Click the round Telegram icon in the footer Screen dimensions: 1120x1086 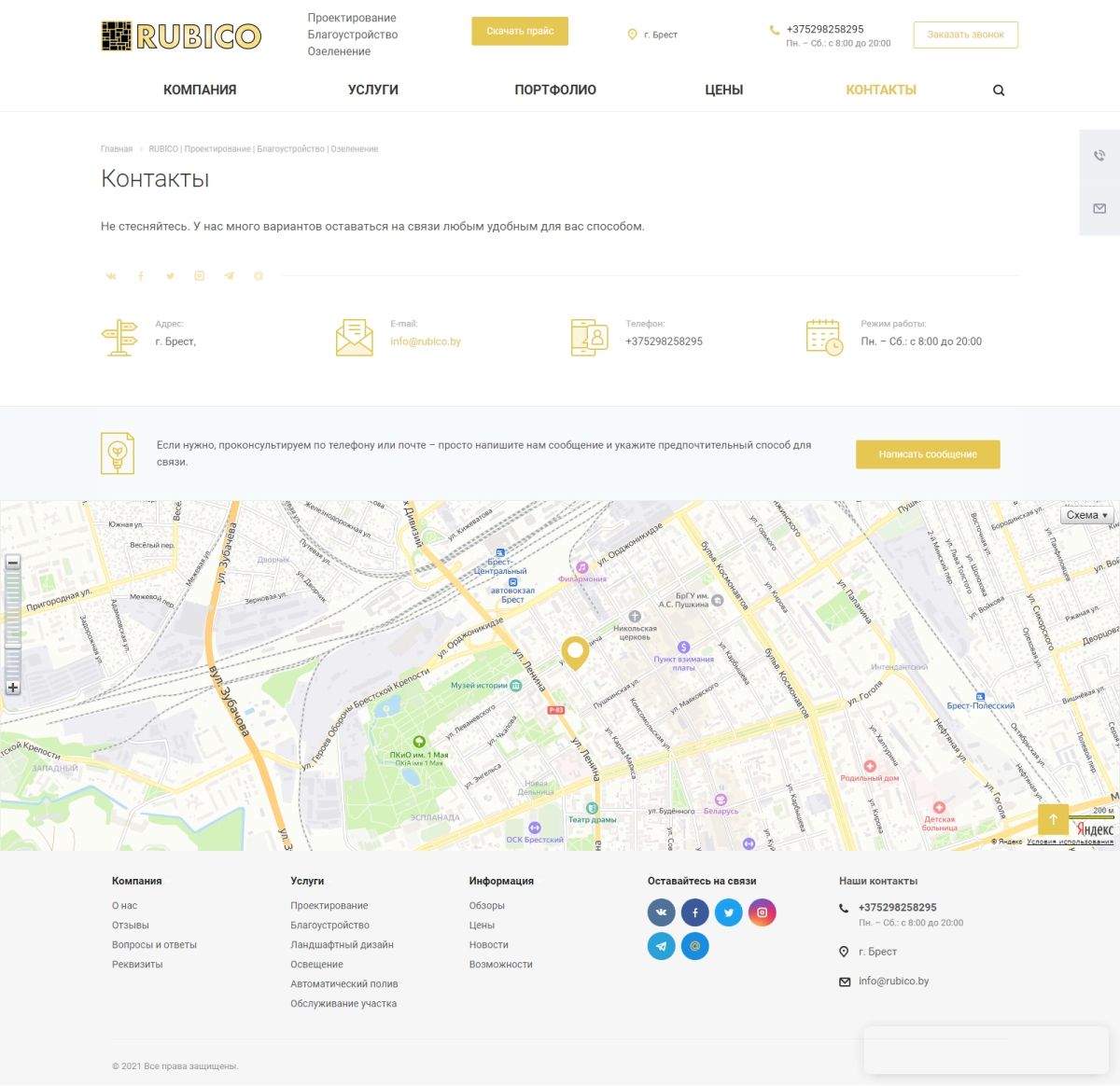(662, 946)
